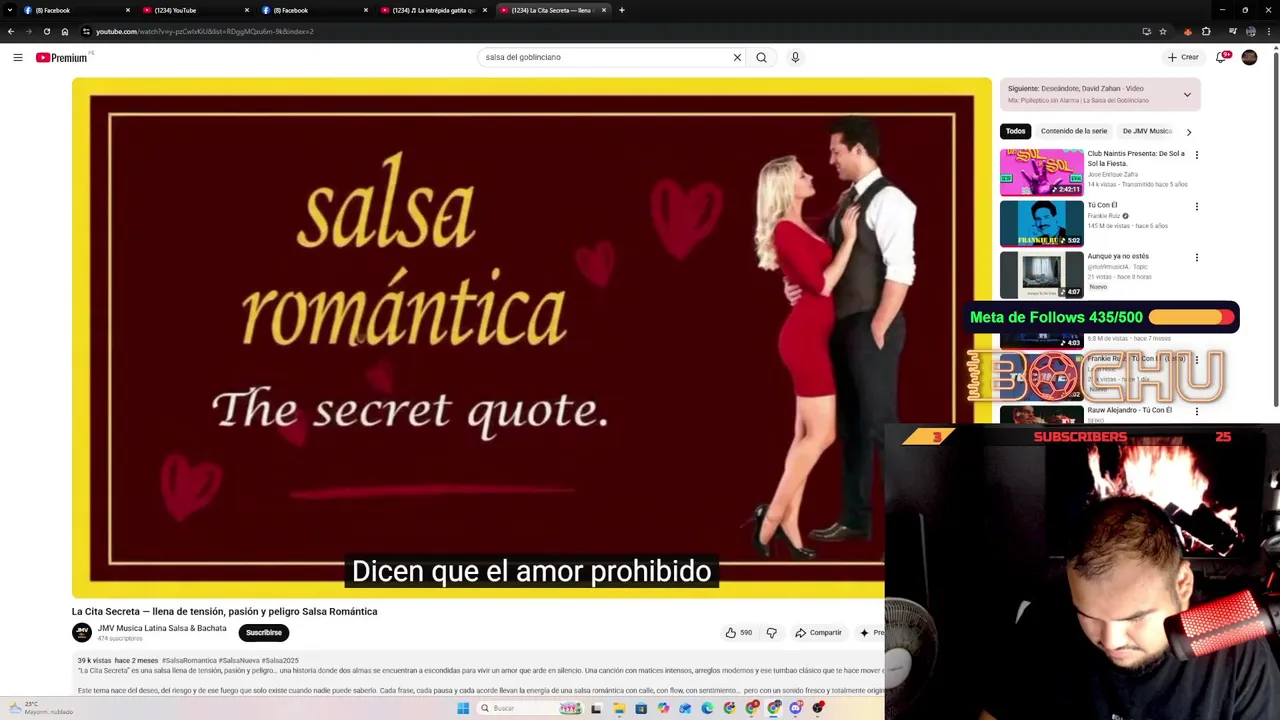Expand the video description text
Viewport: 1280px width, 720px height.
click(480, 675)
